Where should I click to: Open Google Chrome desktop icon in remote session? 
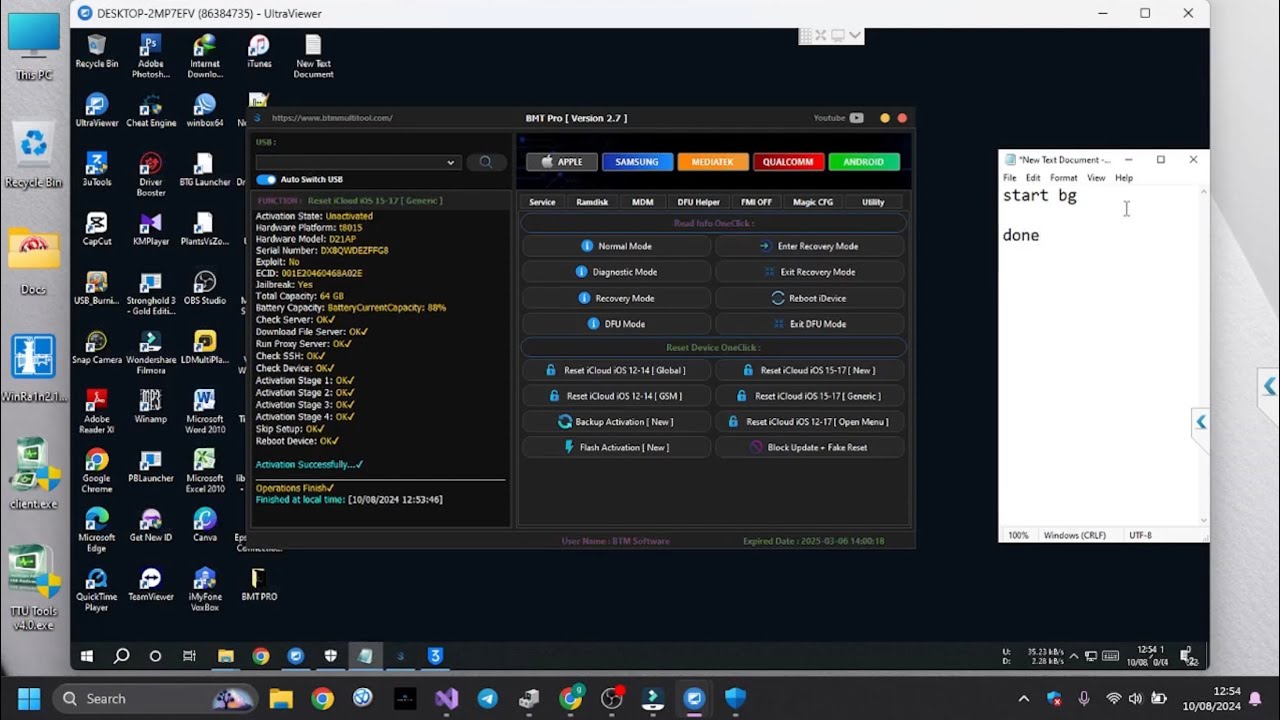tap(97, 471)
